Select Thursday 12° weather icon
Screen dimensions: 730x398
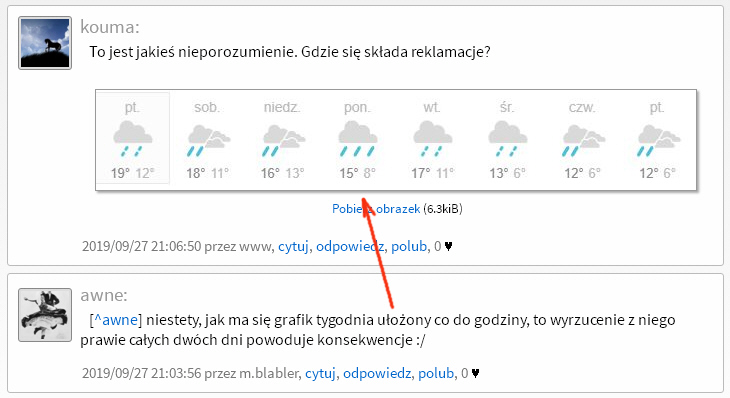coord(583,140)
